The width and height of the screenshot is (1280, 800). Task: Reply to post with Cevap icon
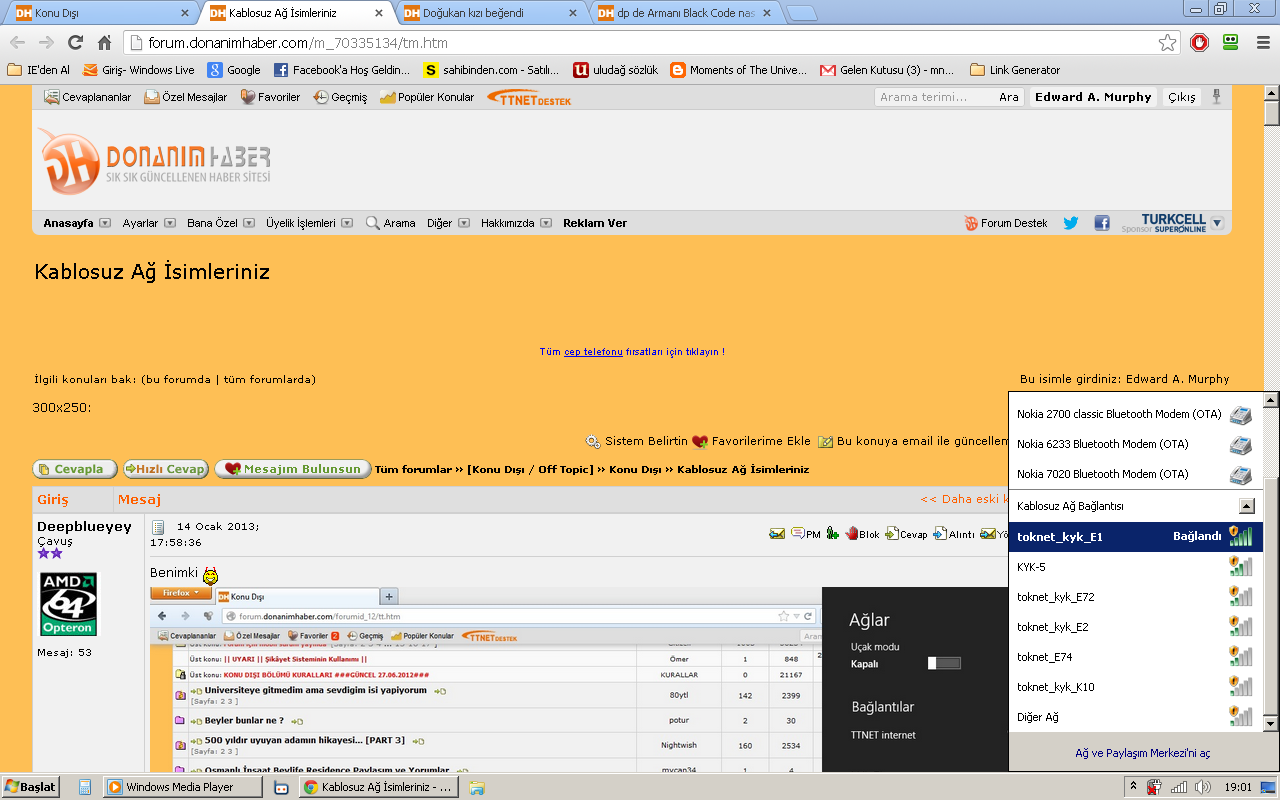[907, 534]
